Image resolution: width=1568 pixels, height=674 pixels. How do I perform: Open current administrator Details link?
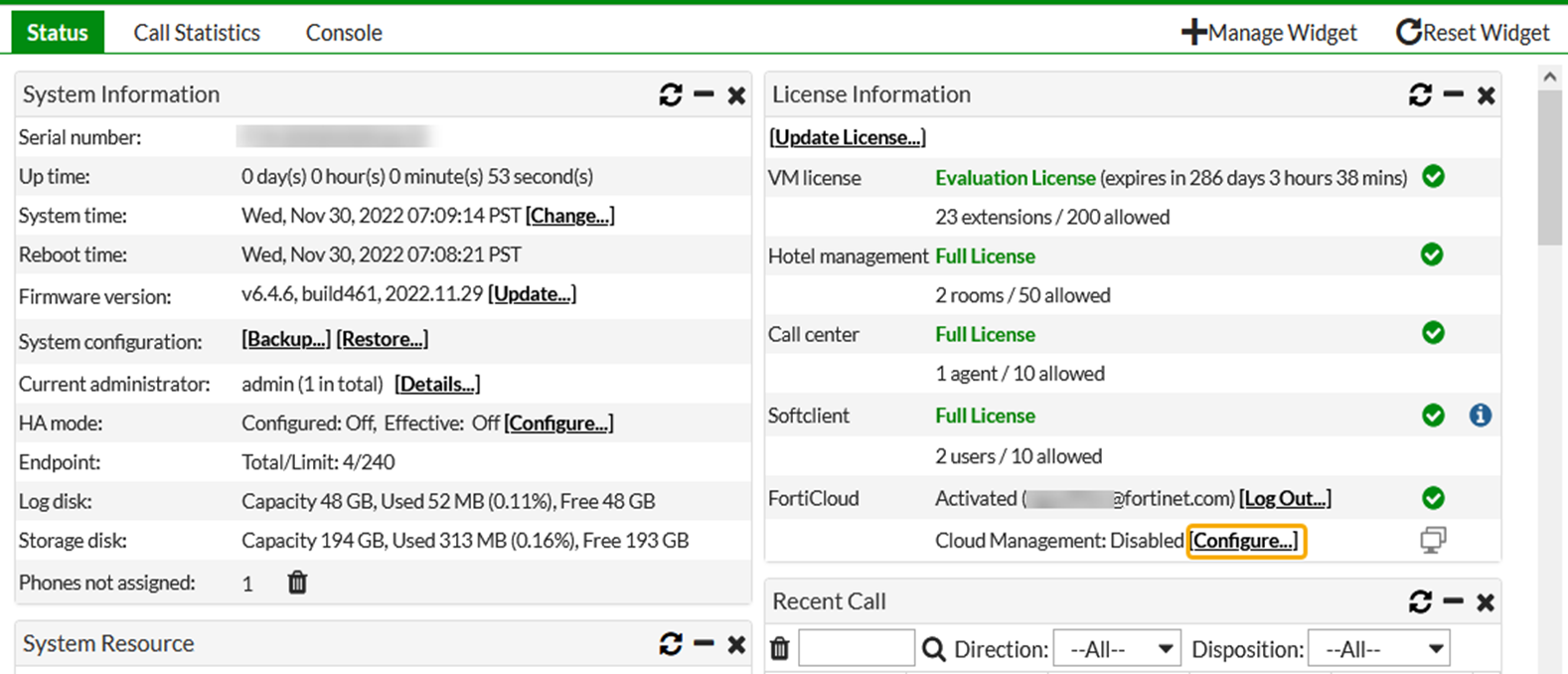437,384
